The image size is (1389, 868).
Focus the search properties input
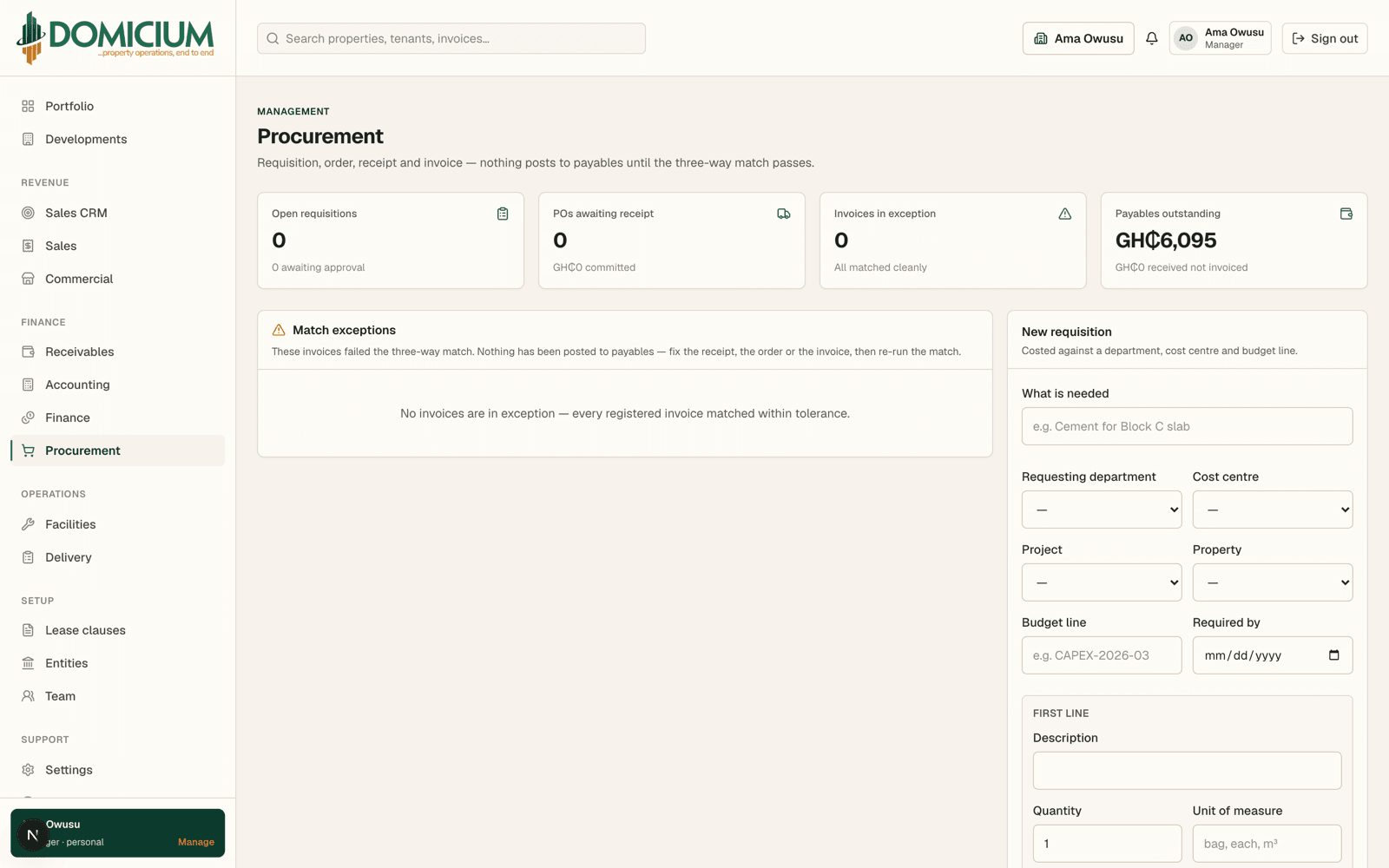[451, 38]
